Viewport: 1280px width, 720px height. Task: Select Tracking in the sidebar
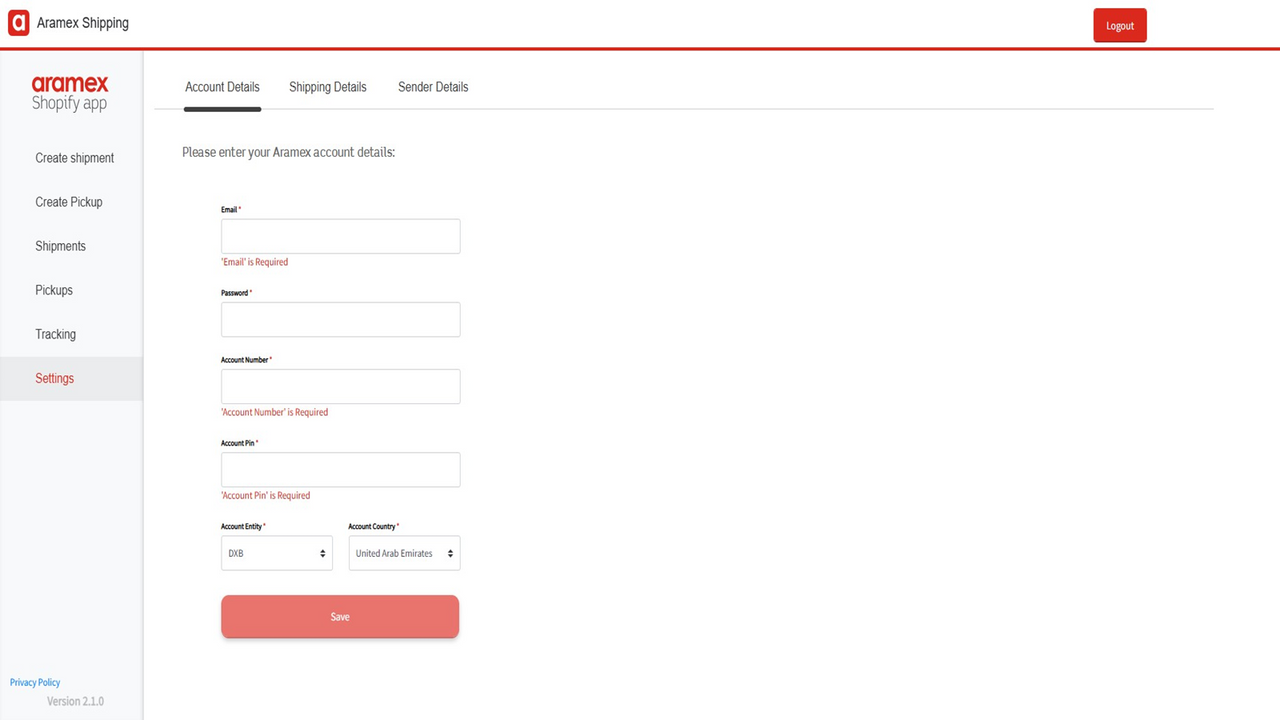(x=55, y=333)
